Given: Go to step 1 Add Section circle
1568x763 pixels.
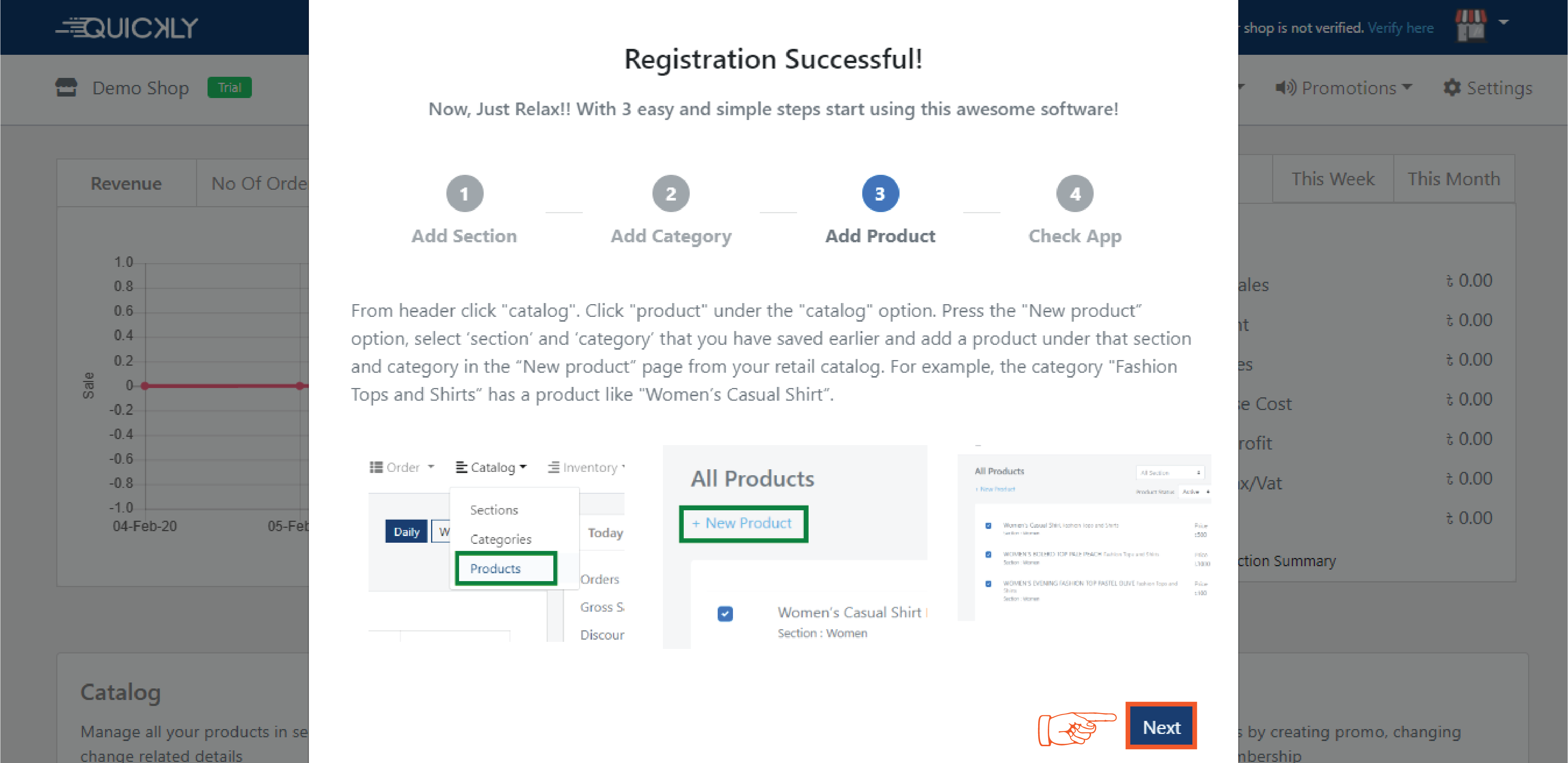Looking at the screenshot, I should click(x=464, y=194).
